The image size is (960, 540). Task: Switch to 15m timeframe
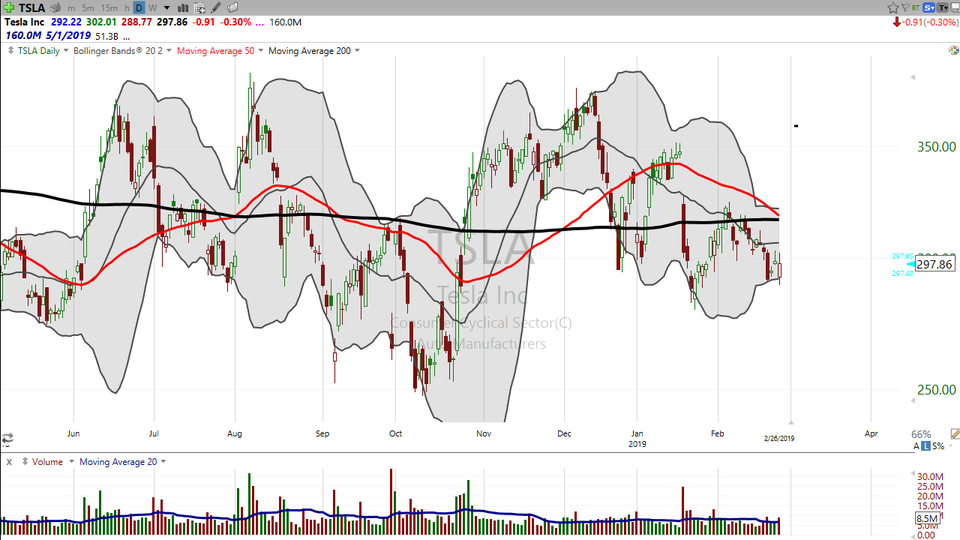pos(109,7)
